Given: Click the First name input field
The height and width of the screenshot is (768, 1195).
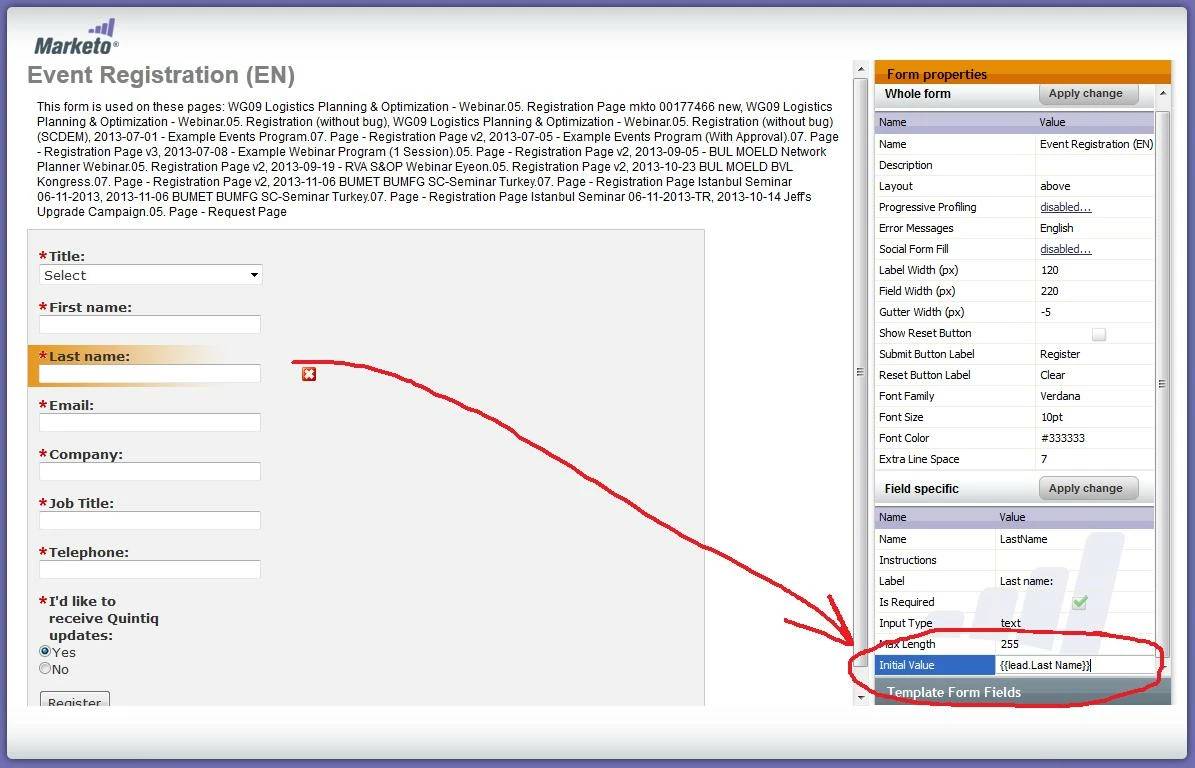Looking at the screenshot, I should (x=150, y=325).
